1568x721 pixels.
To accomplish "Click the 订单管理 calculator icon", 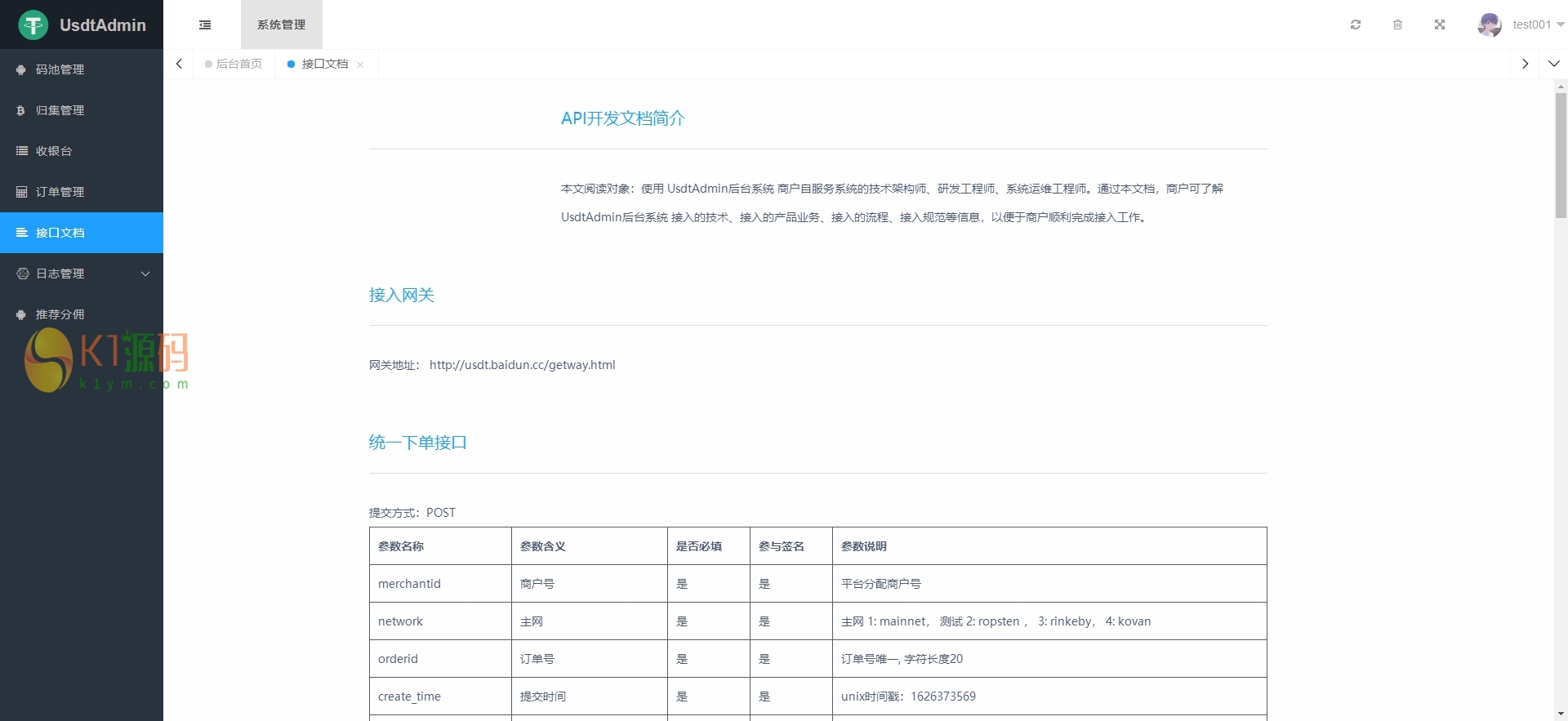I will point(21,192).
